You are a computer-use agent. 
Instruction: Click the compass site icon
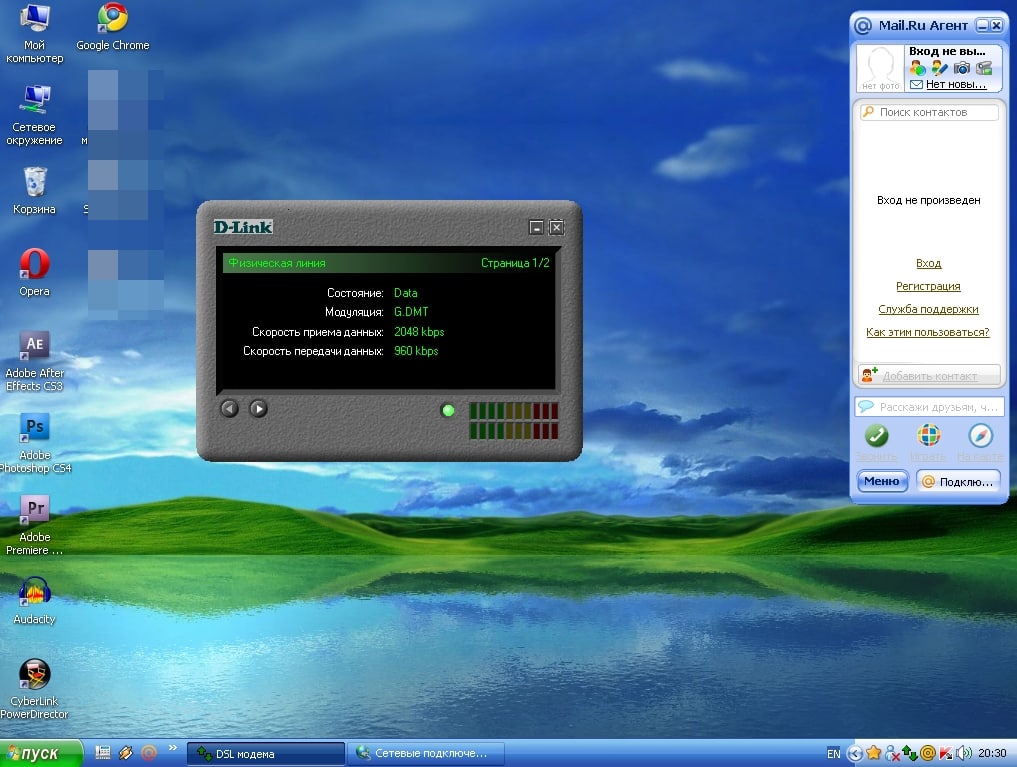(981, 435)
